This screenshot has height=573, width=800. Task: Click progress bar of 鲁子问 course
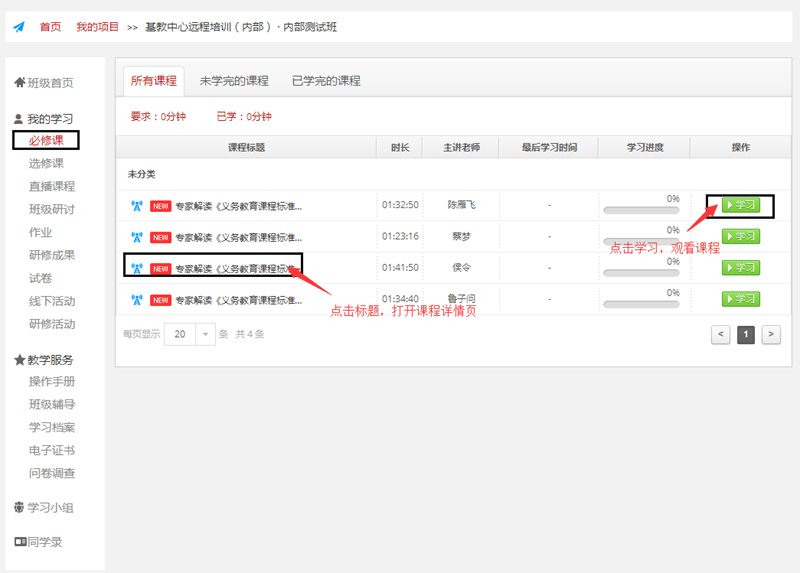(641, 304)
